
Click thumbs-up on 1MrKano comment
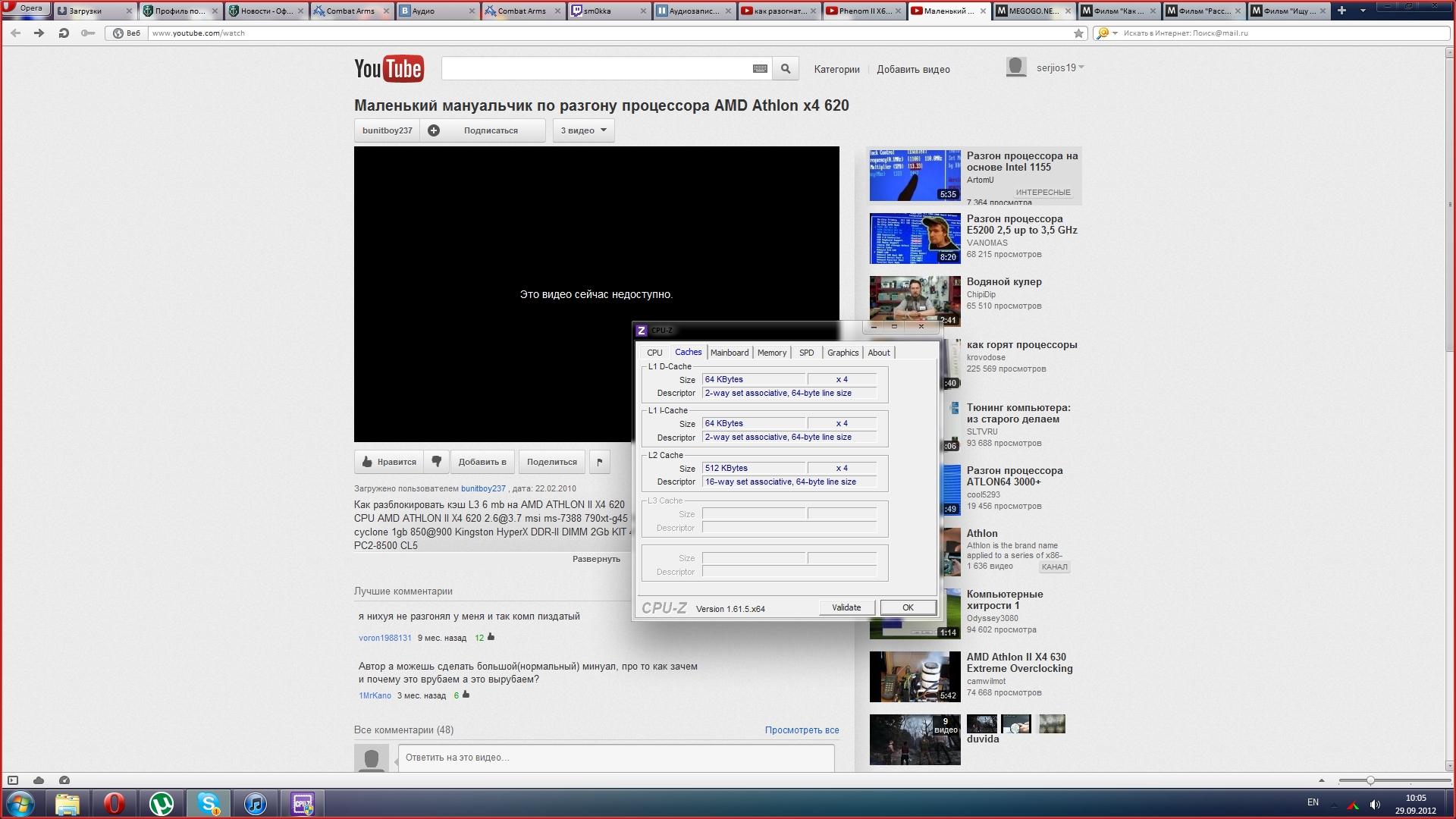click(466, 695)
